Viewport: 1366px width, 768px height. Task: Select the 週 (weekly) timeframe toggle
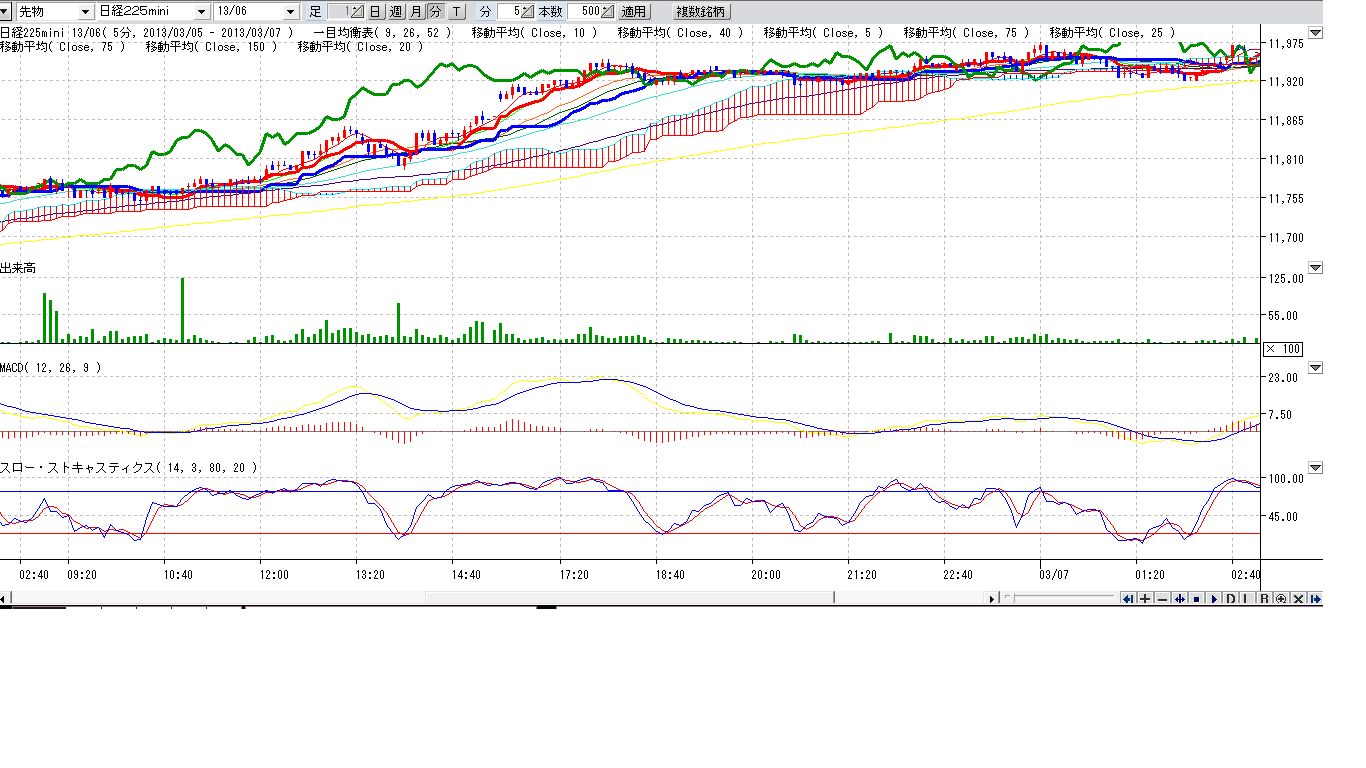(x=395, y=12)
